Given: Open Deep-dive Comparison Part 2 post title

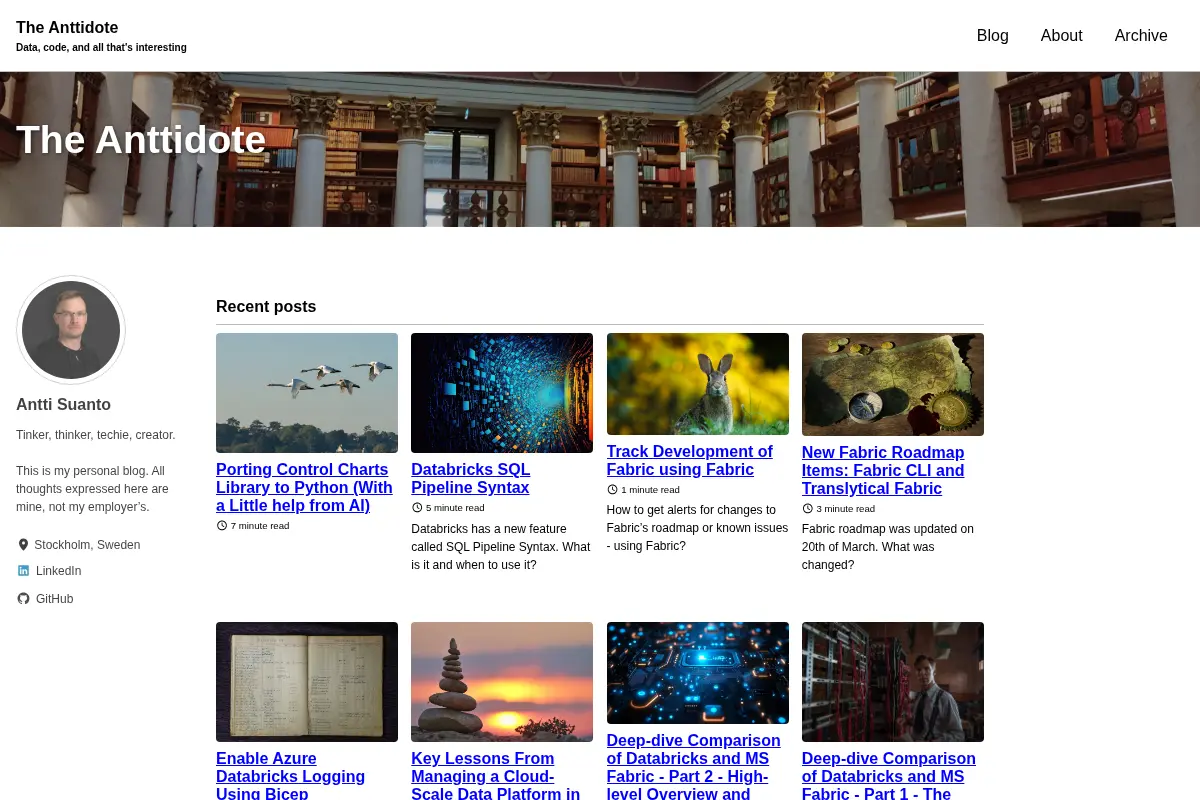Looking at the screenshot, I should (693, 766).
